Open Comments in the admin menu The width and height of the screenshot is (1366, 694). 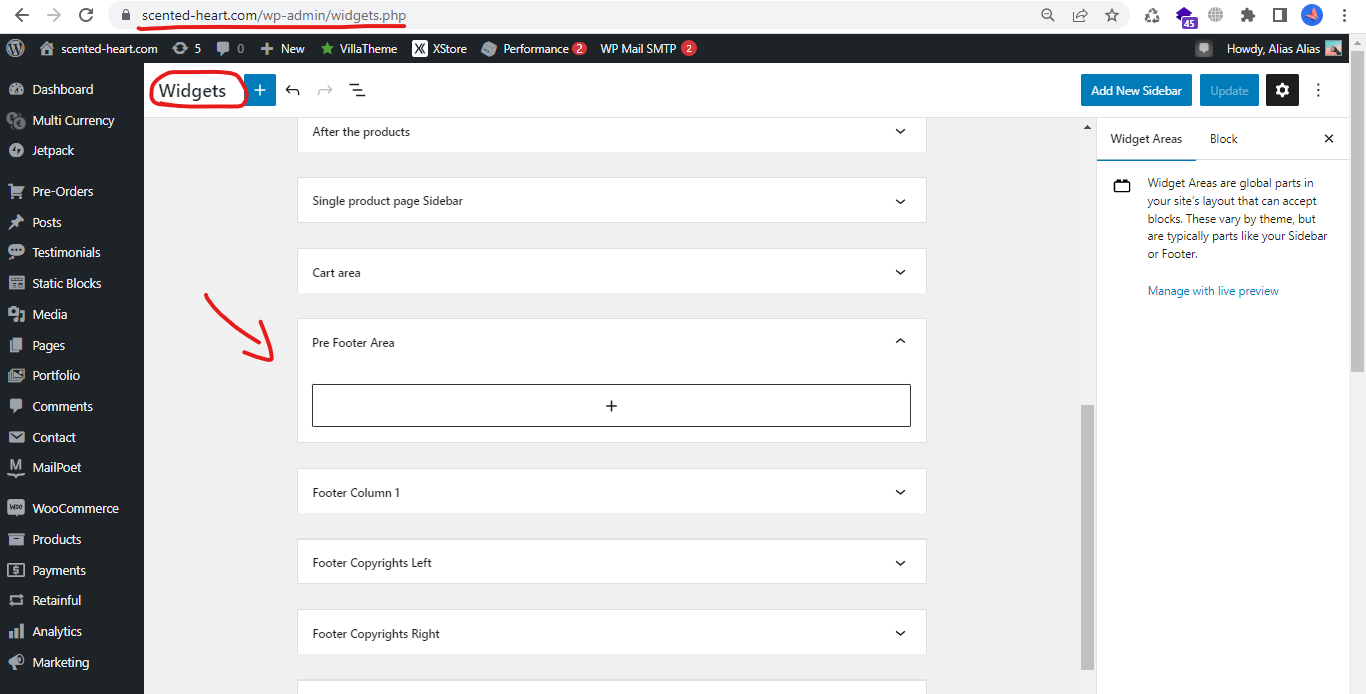click(62, 406)
